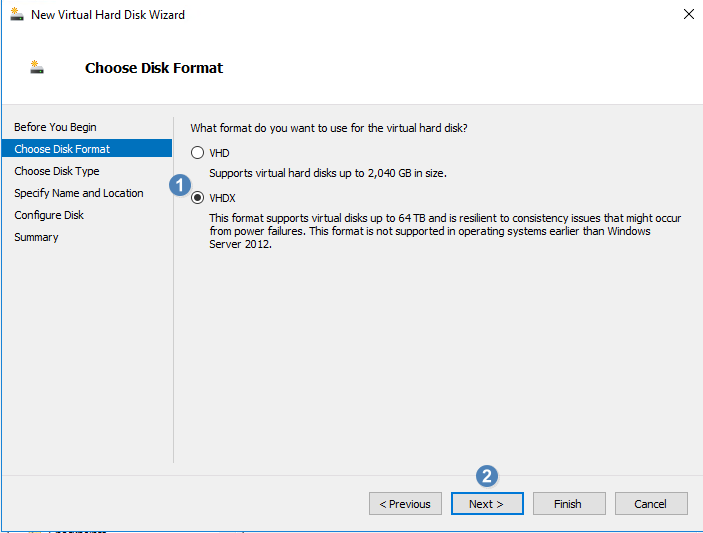This screenshot has width=703, height=533.
Task: Open the Before You Begin step
Action: [x=55, y=127]
